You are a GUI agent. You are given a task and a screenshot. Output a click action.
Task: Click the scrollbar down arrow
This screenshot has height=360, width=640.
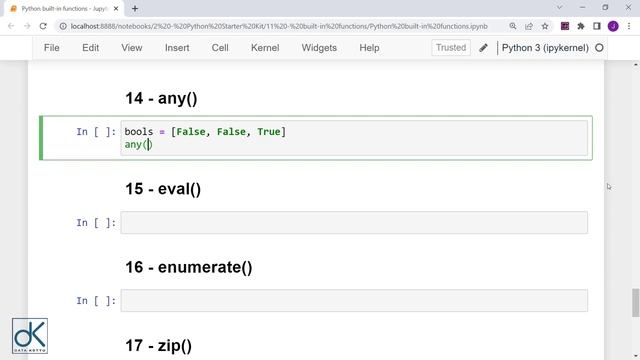(636, 356)
